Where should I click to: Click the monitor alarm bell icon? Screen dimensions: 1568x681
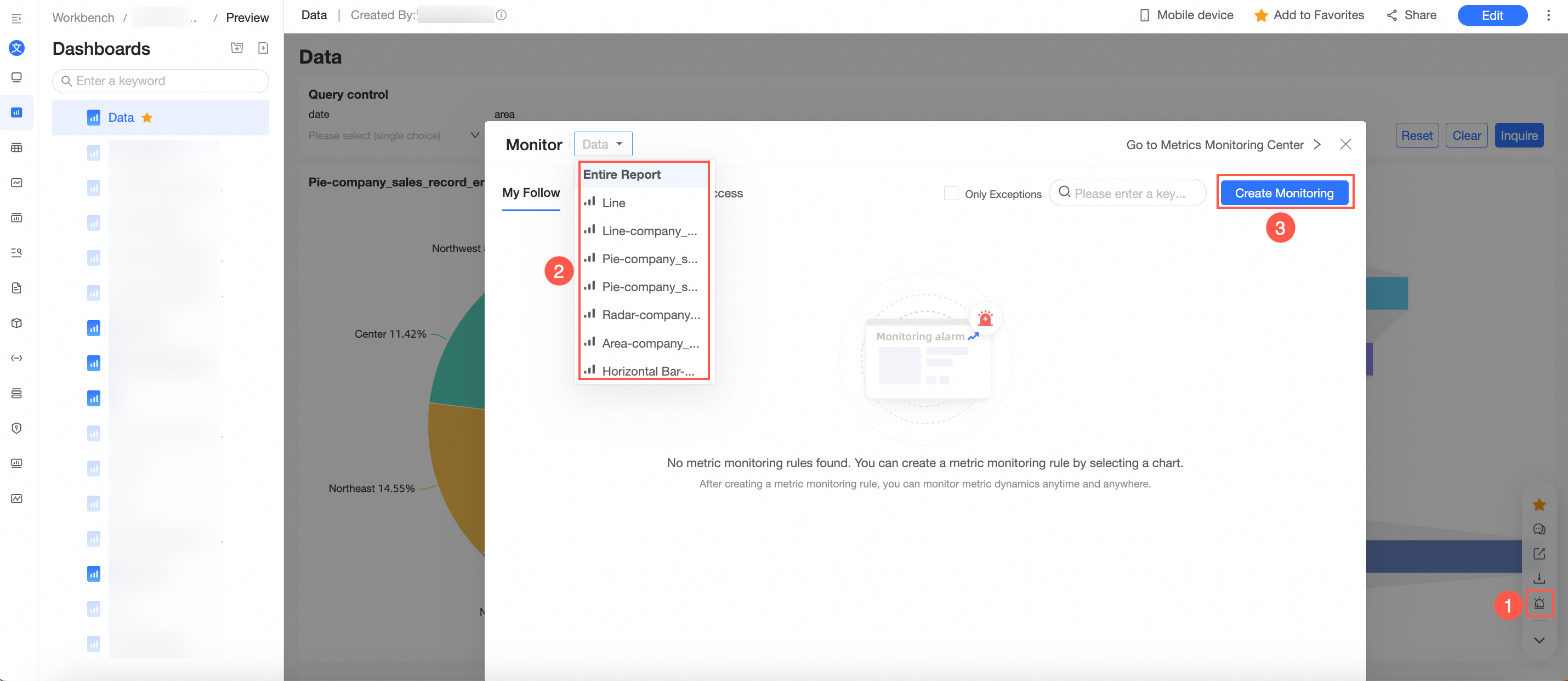[1539, 604]
